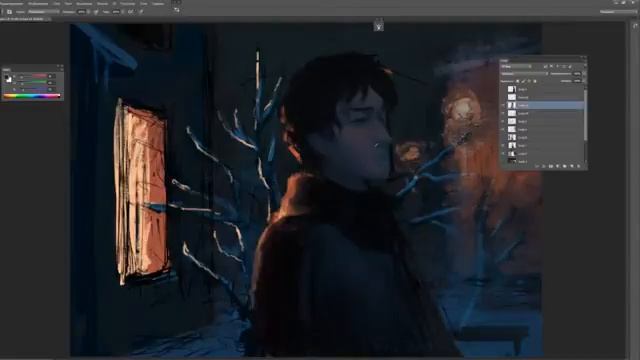Select the open document tab
This screenshot has height=360, width=640.
click(24, 19)
